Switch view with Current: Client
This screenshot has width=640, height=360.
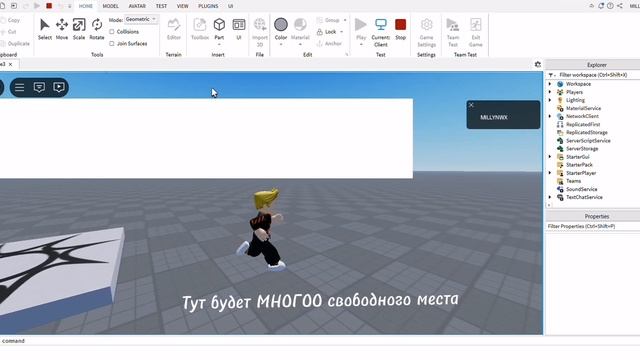[x=380, y=32]
